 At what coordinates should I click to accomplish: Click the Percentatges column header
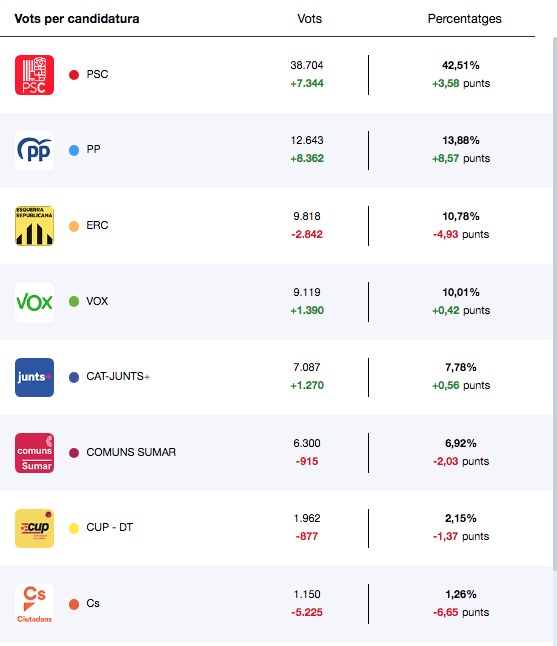point(464,19)
